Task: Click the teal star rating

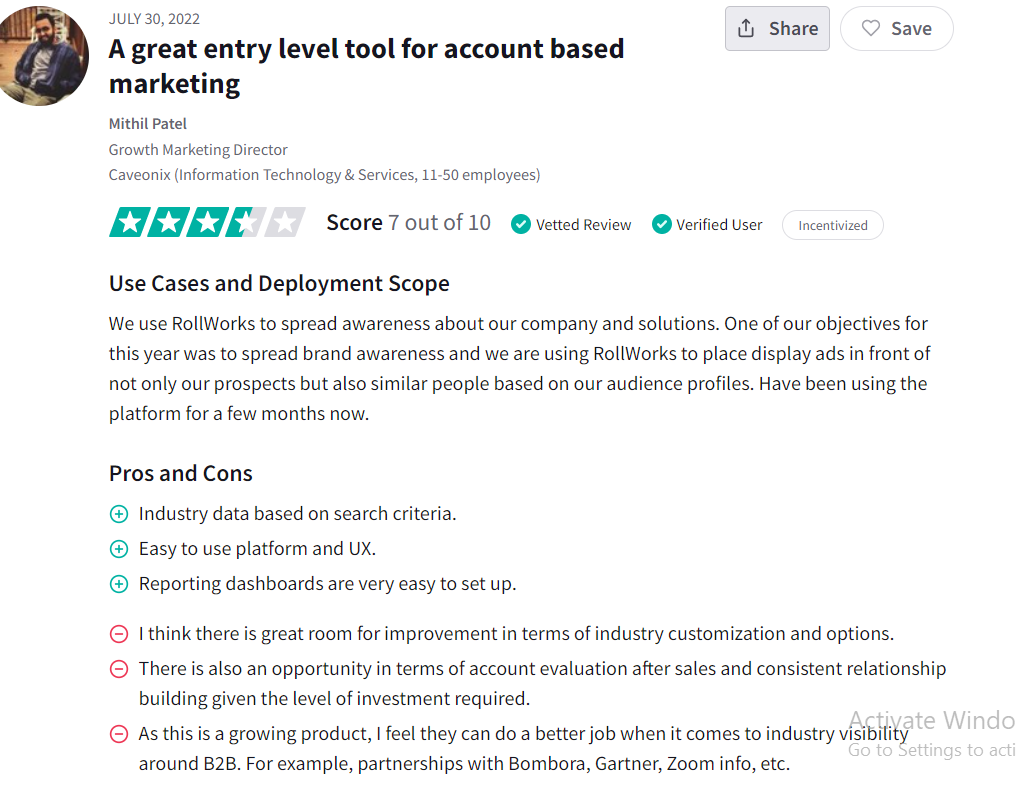Action: [206, 222]
